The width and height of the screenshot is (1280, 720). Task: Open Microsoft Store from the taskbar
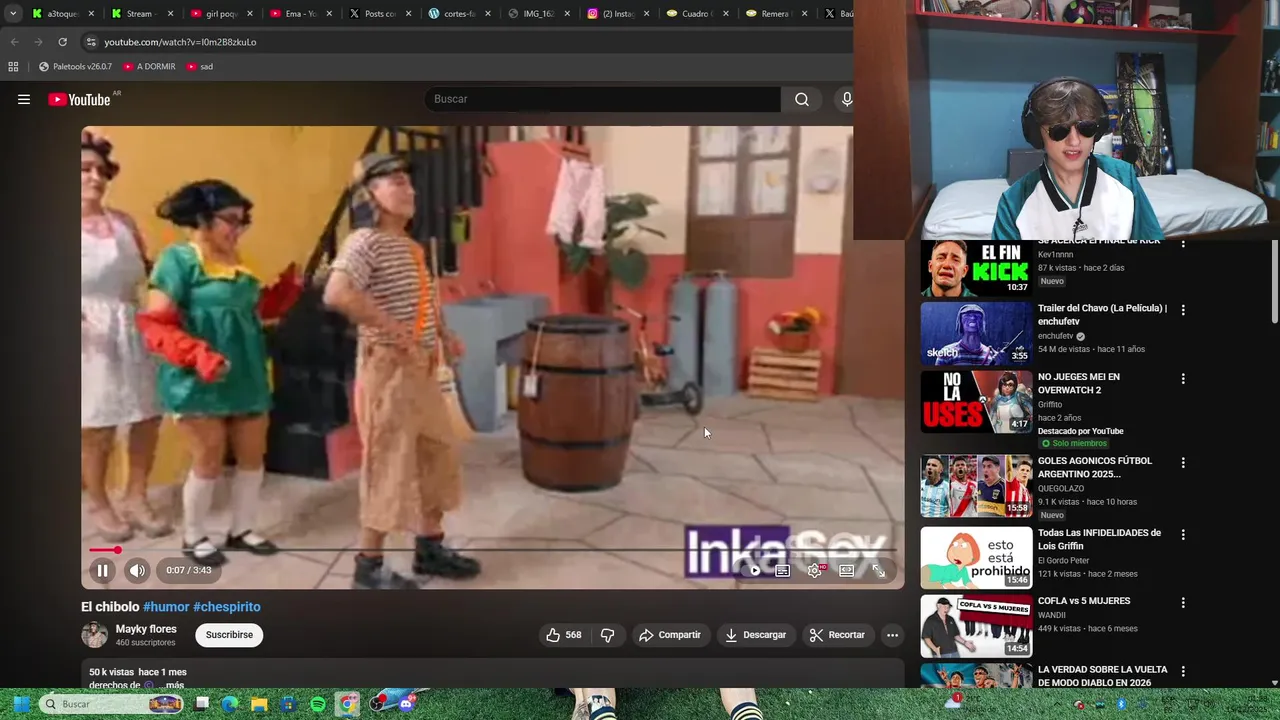coord(289,704)
